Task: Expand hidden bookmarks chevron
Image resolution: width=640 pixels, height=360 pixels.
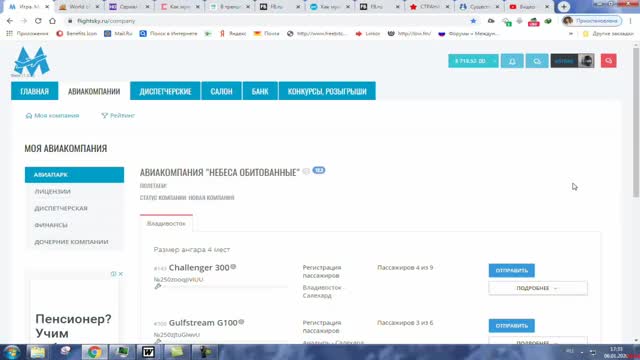Action: pyautogui.click(x=571, y=34)
